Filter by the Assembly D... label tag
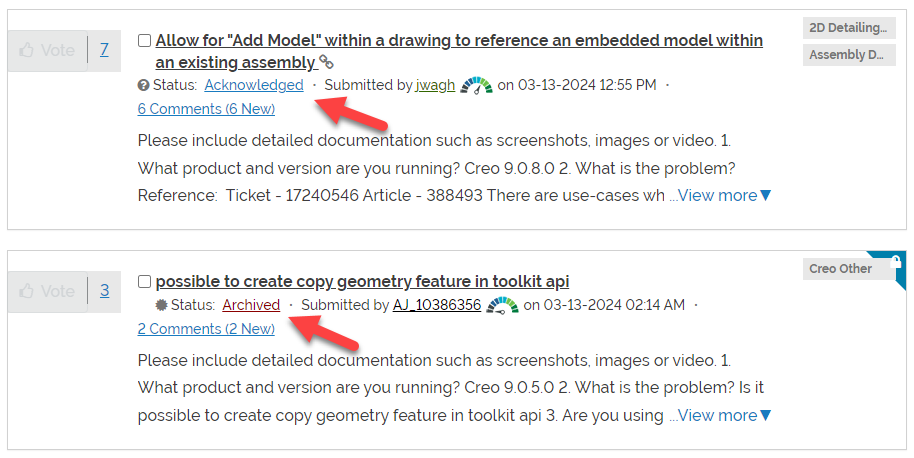Screen dimensions: 914x458 849,55
